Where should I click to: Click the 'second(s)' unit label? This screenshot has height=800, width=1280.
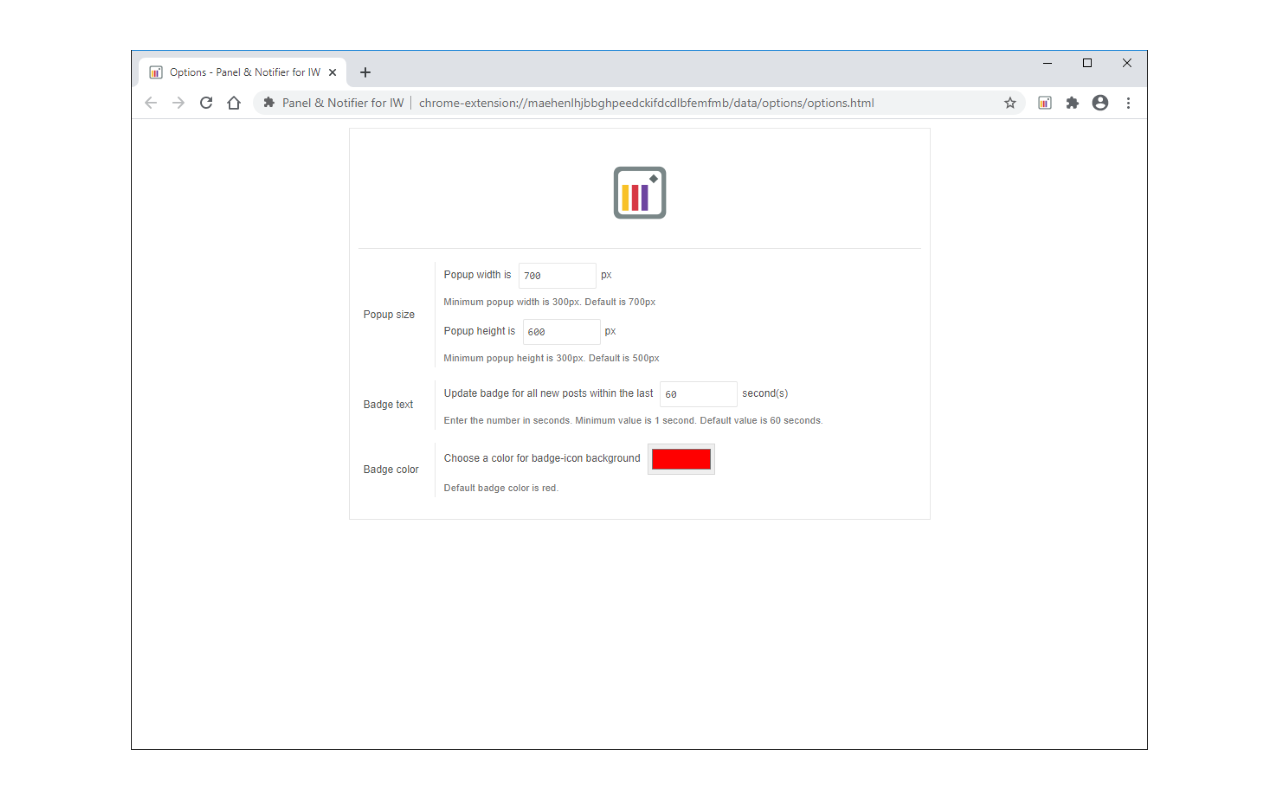(765, 393)
